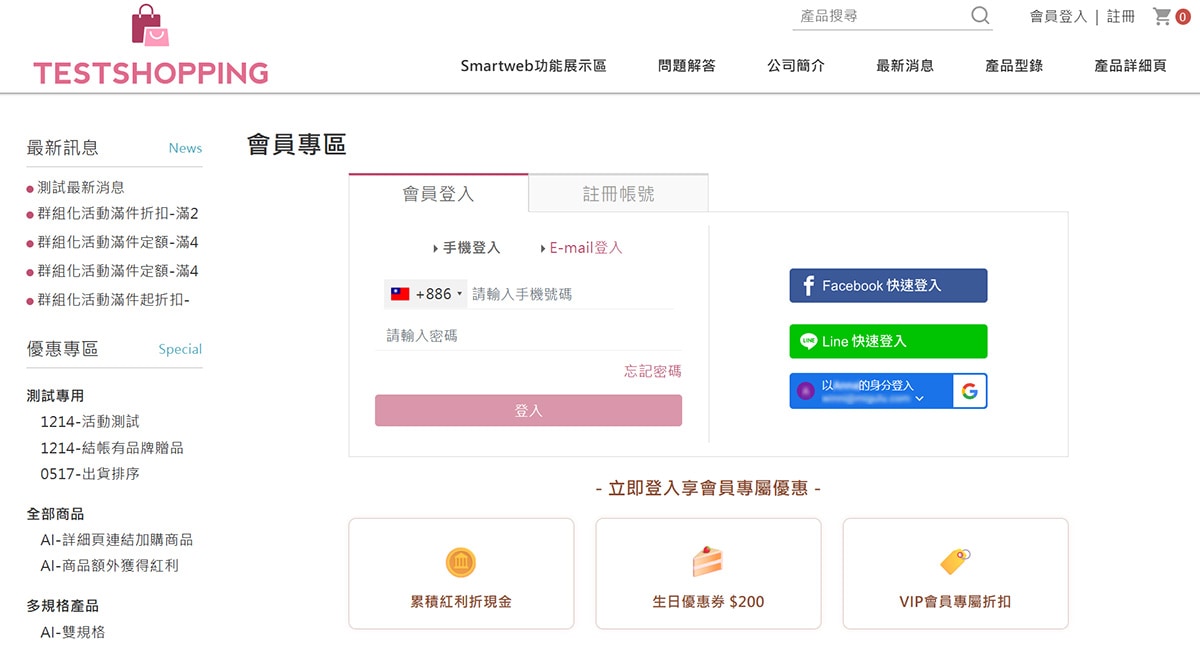
Task: Click the 產品搜尋 search field
Action: click(x=880, y=16)
